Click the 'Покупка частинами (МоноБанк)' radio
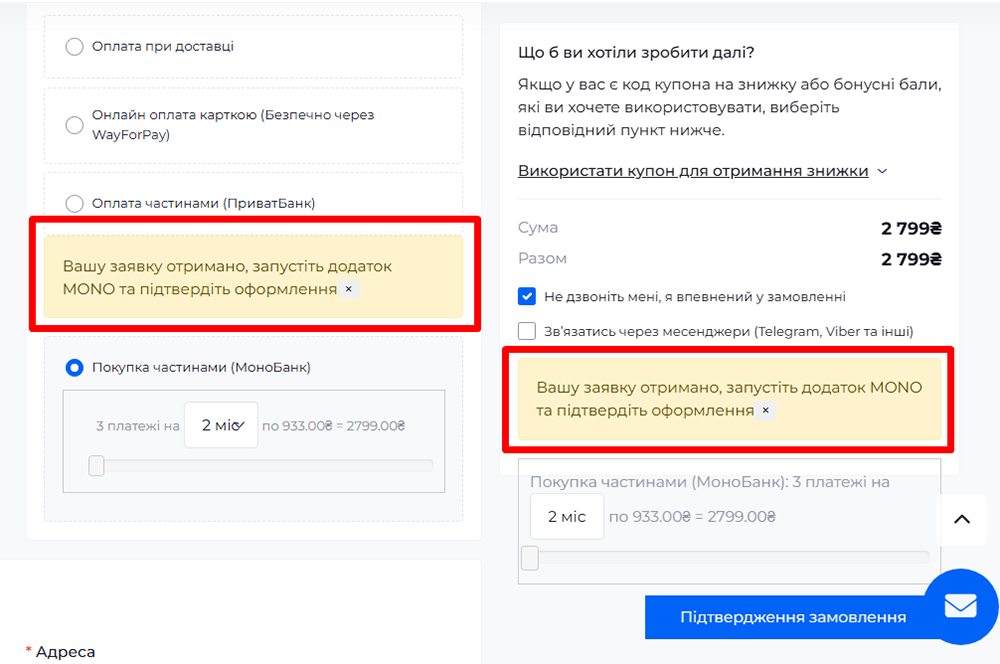Viewport: 1000px width, 664px height. click(x=73, y=367)
